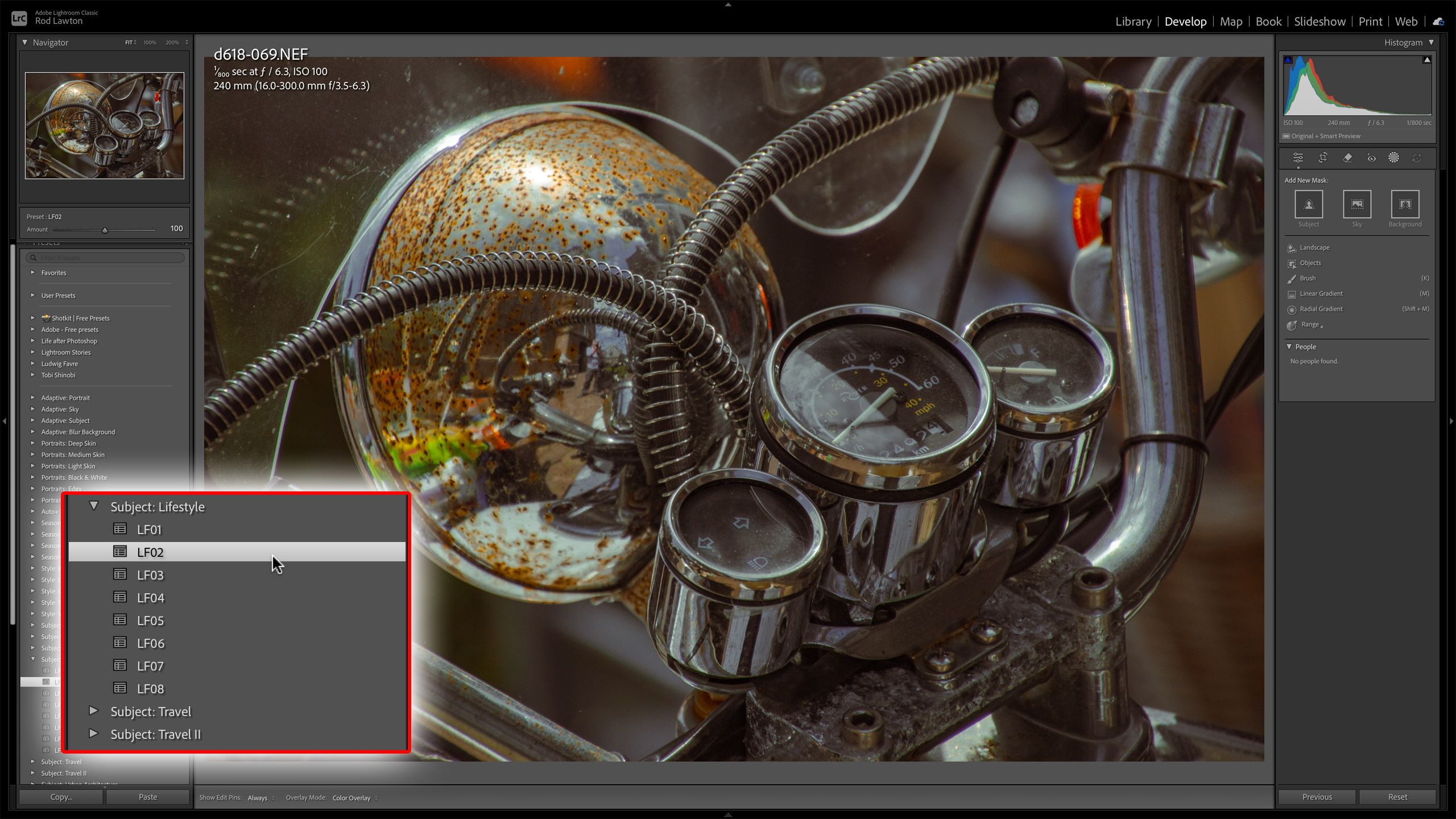Toggle the shadow clipping indicator in histogram

1288,60
